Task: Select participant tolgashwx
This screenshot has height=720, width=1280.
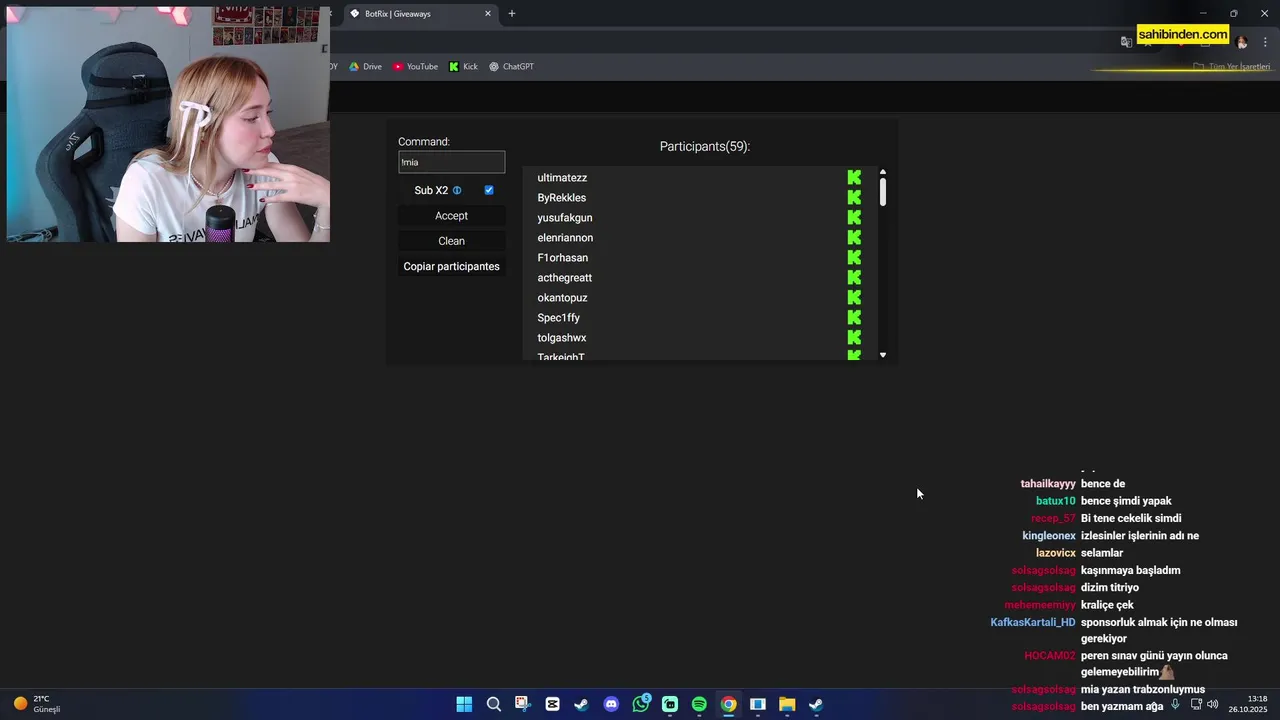Action: click(561, 338)
